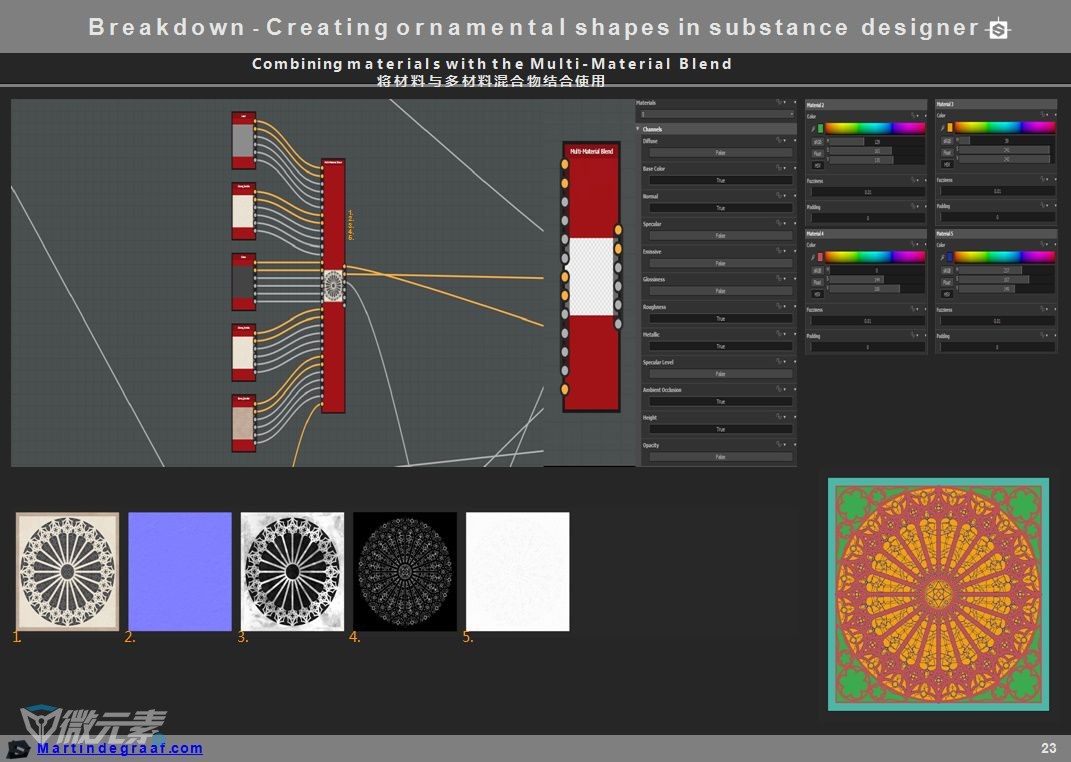
Task: Click the Material 2 rainbow hue bar
Action: tap(875, 128)
